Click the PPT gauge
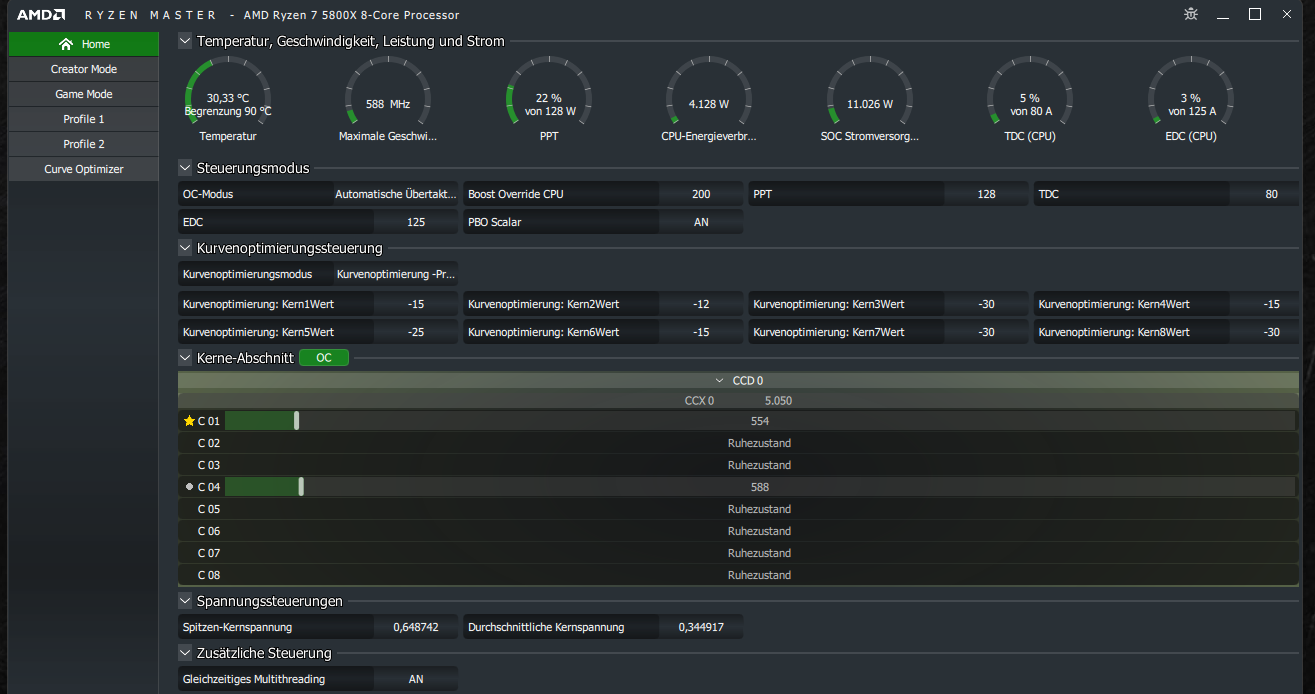The width and height of the screenshot is (1315, 694). point(549,99)
